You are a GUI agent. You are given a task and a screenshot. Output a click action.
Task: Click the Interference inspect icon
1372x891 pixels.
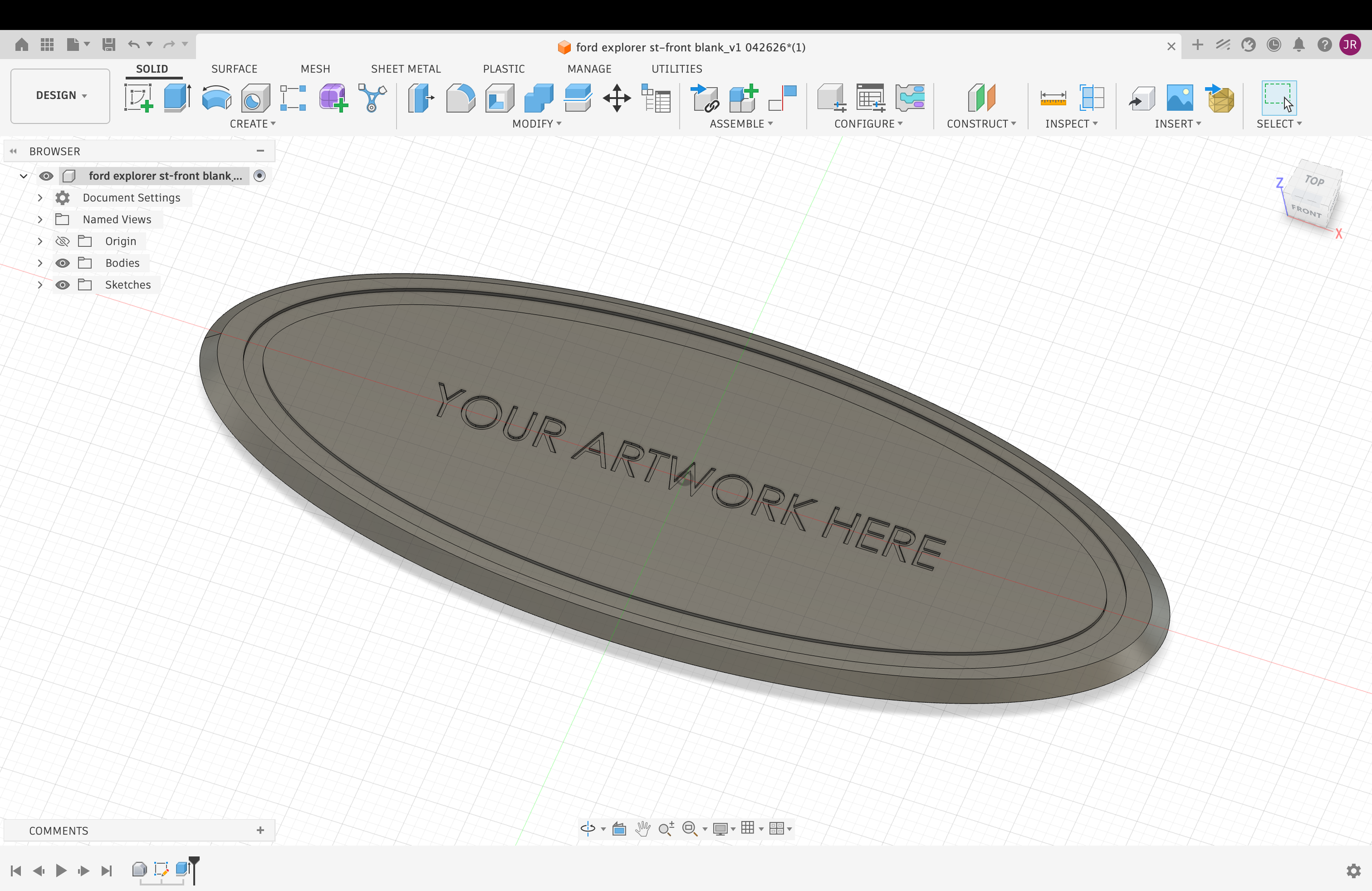tap(1092, 98)
